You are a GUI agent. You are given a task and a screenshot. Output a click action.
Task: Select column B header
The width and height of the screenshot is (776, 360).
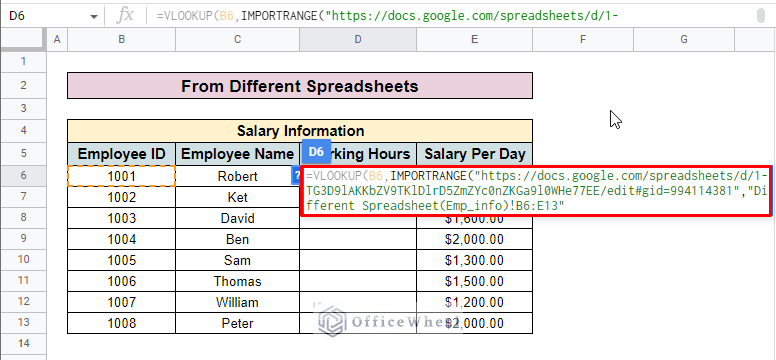121,40
